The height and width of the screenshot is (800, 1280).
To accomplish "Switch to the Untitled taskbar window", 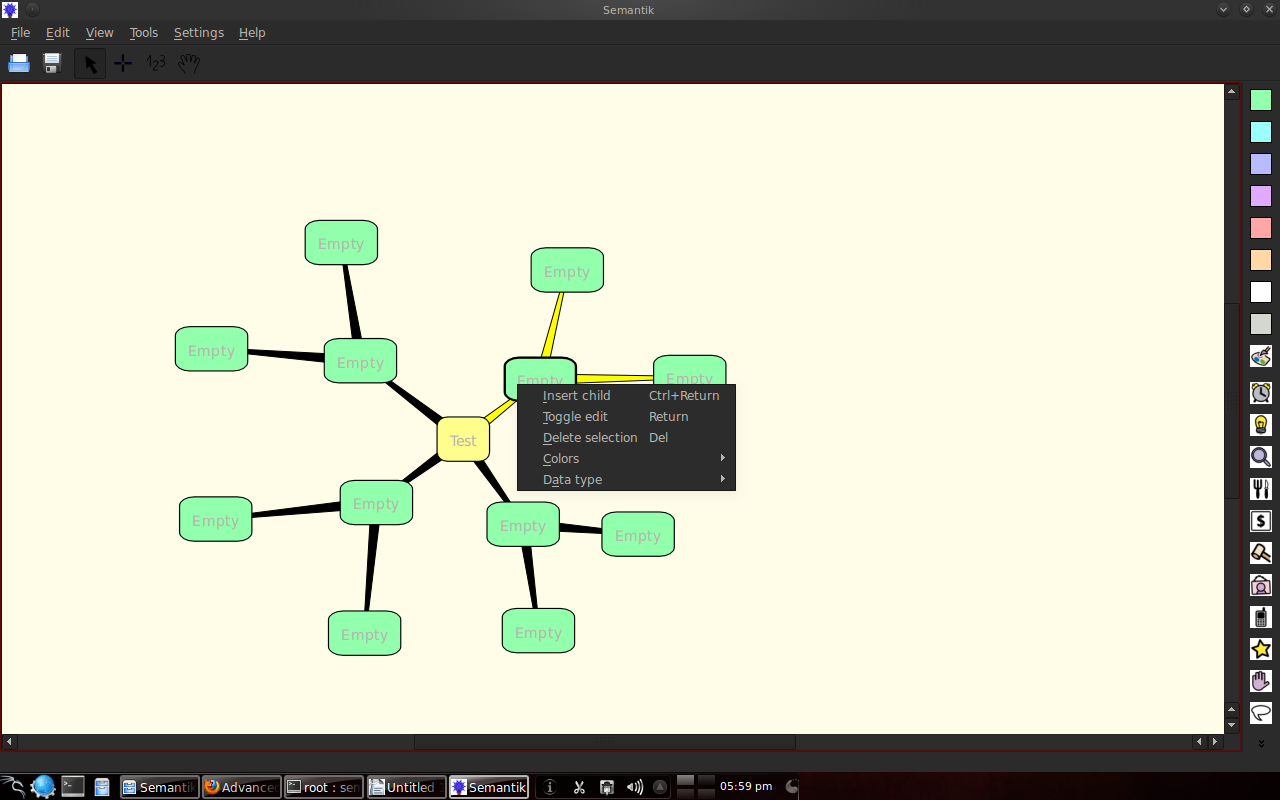I will 406,787.
